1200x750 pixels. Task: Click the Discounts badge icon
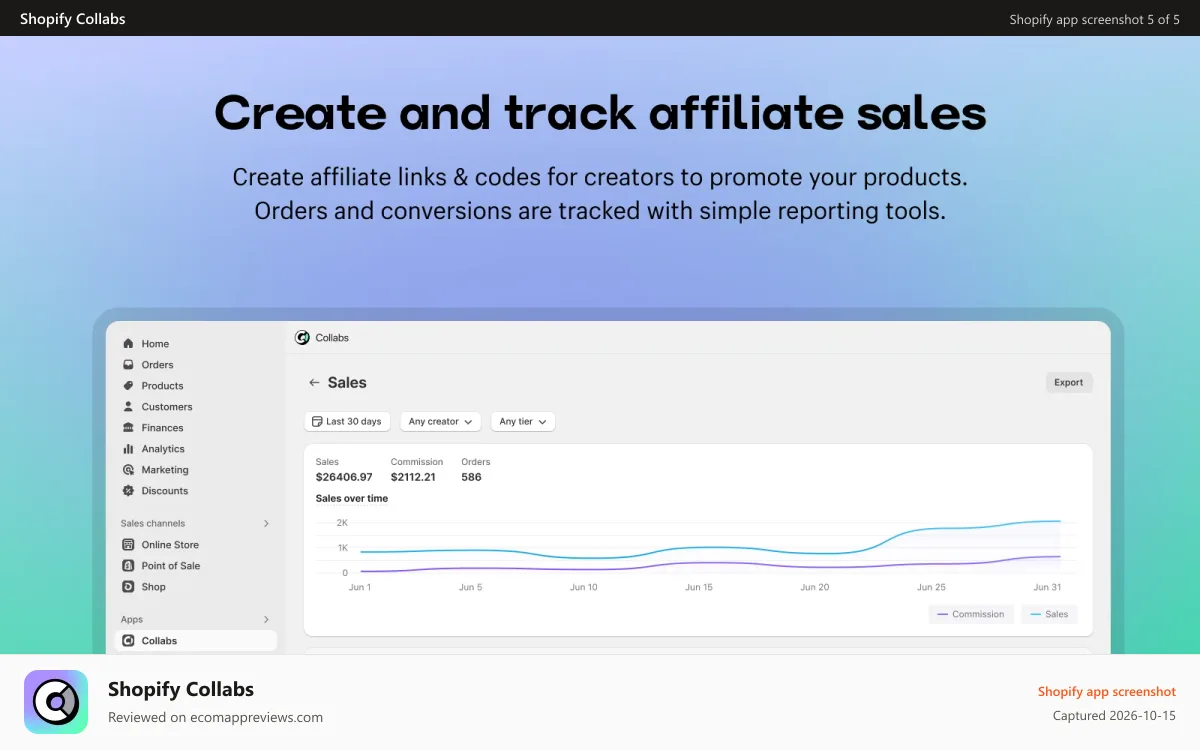point(128,491)
